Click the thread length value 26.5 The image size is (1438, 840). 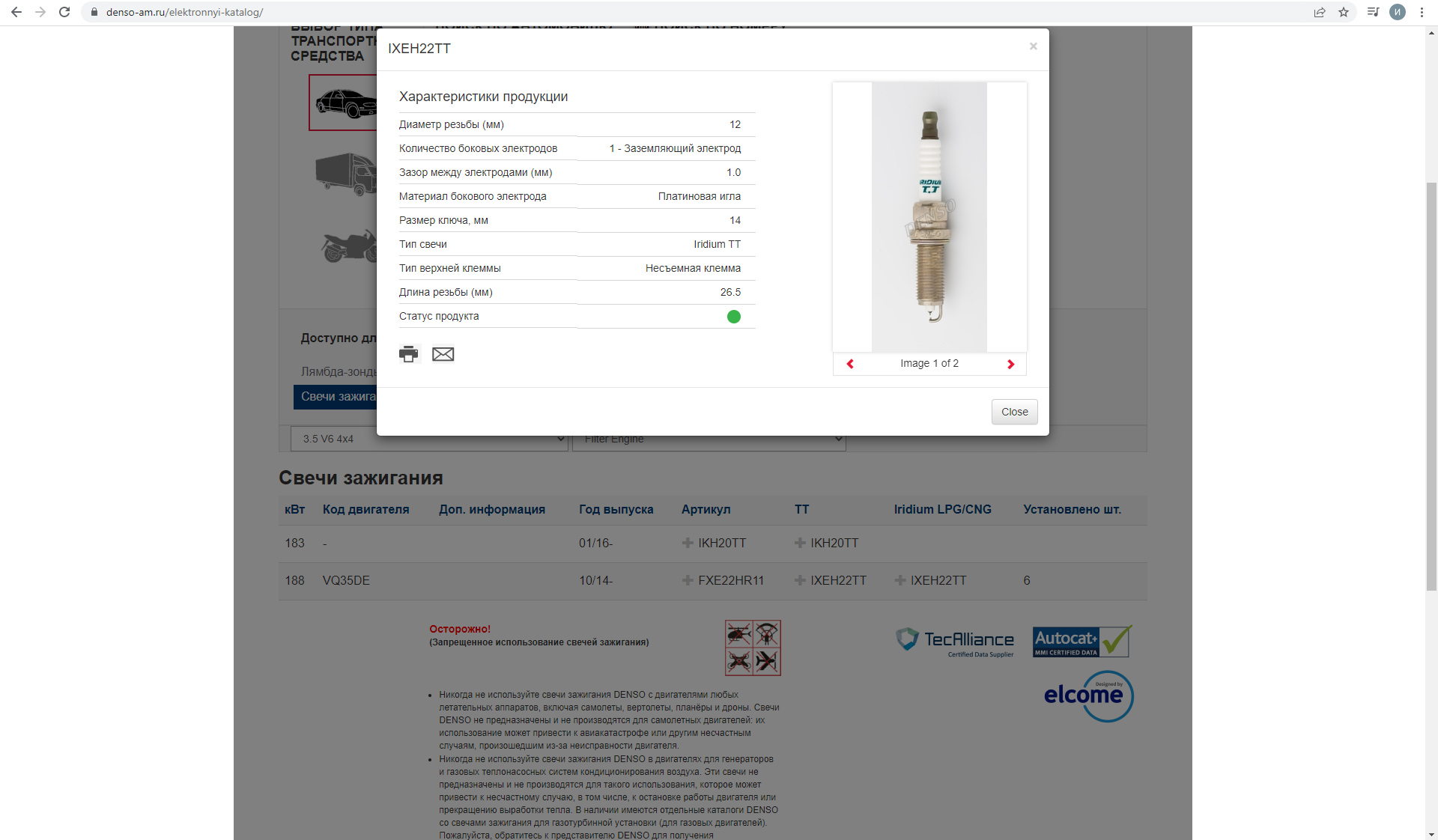coord(730,292)
